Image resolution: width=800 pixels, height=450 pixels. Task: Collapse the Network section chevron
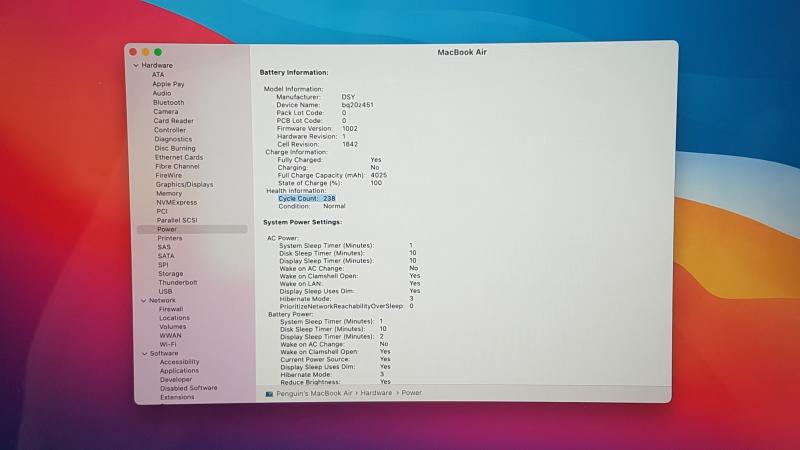tap(143, 301)
